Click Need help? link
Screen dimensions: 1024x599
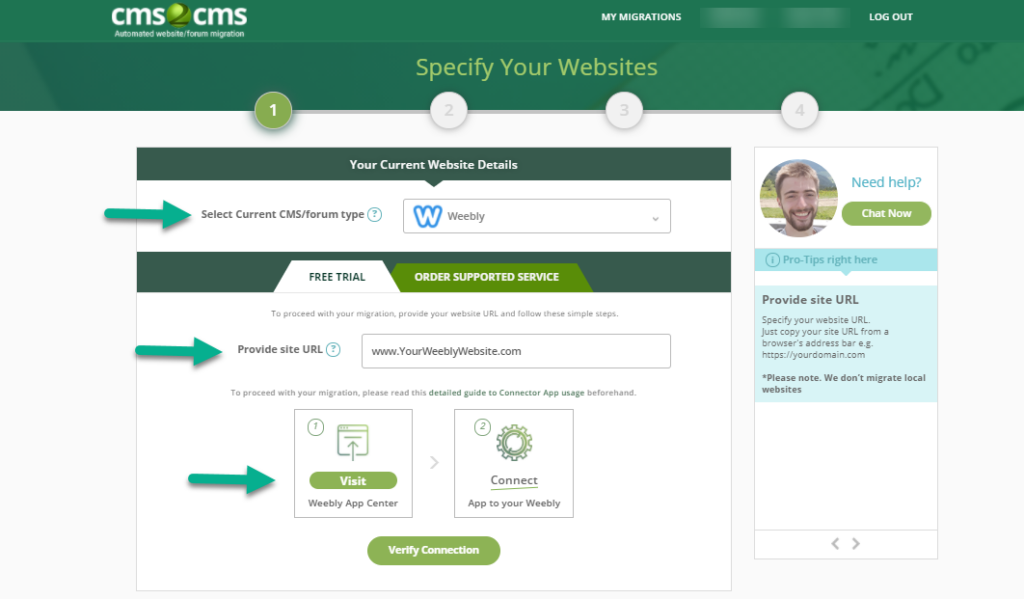886,182
